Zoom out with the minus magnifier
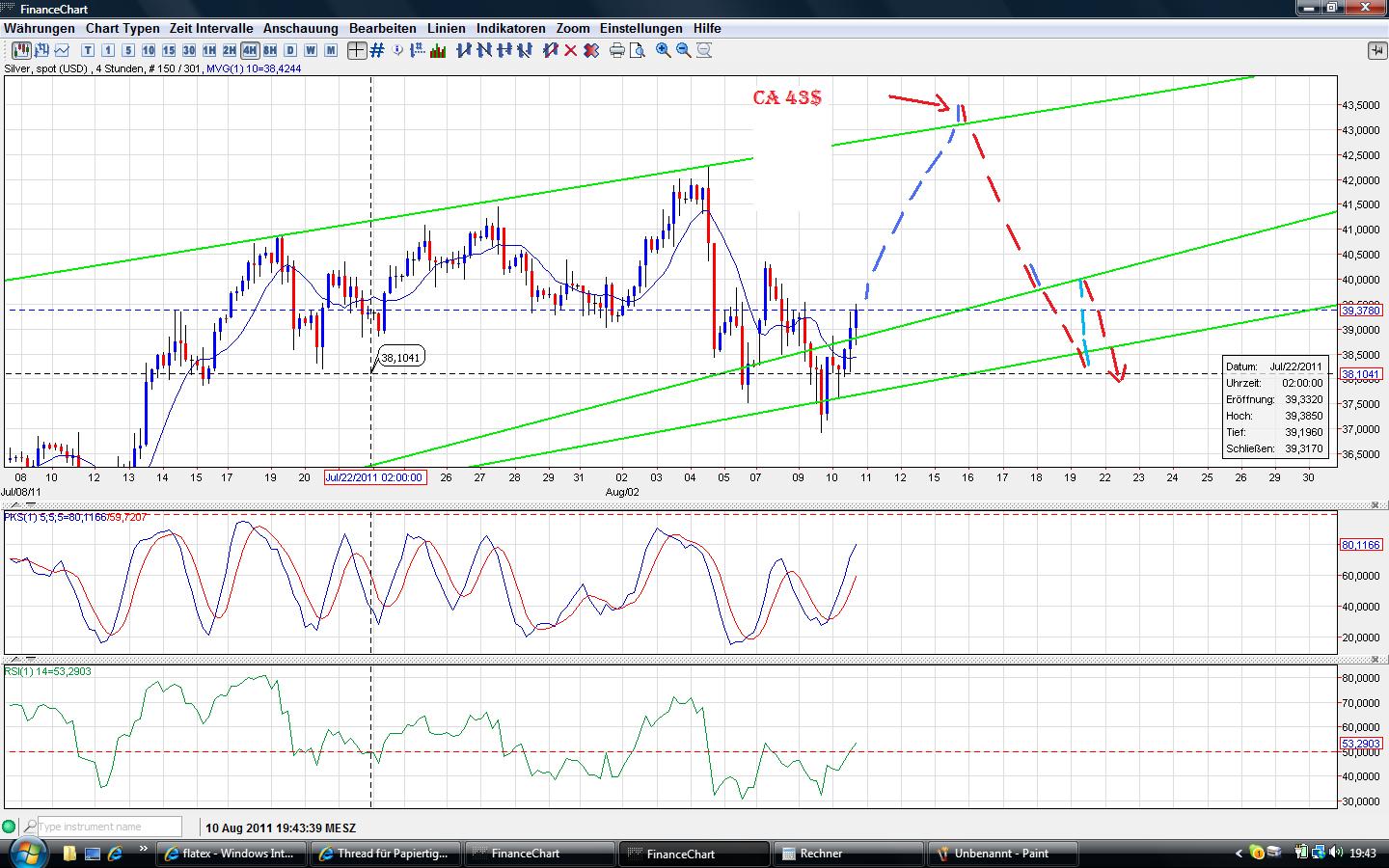This screenshot has height=868, width=1389. (684, 50)
